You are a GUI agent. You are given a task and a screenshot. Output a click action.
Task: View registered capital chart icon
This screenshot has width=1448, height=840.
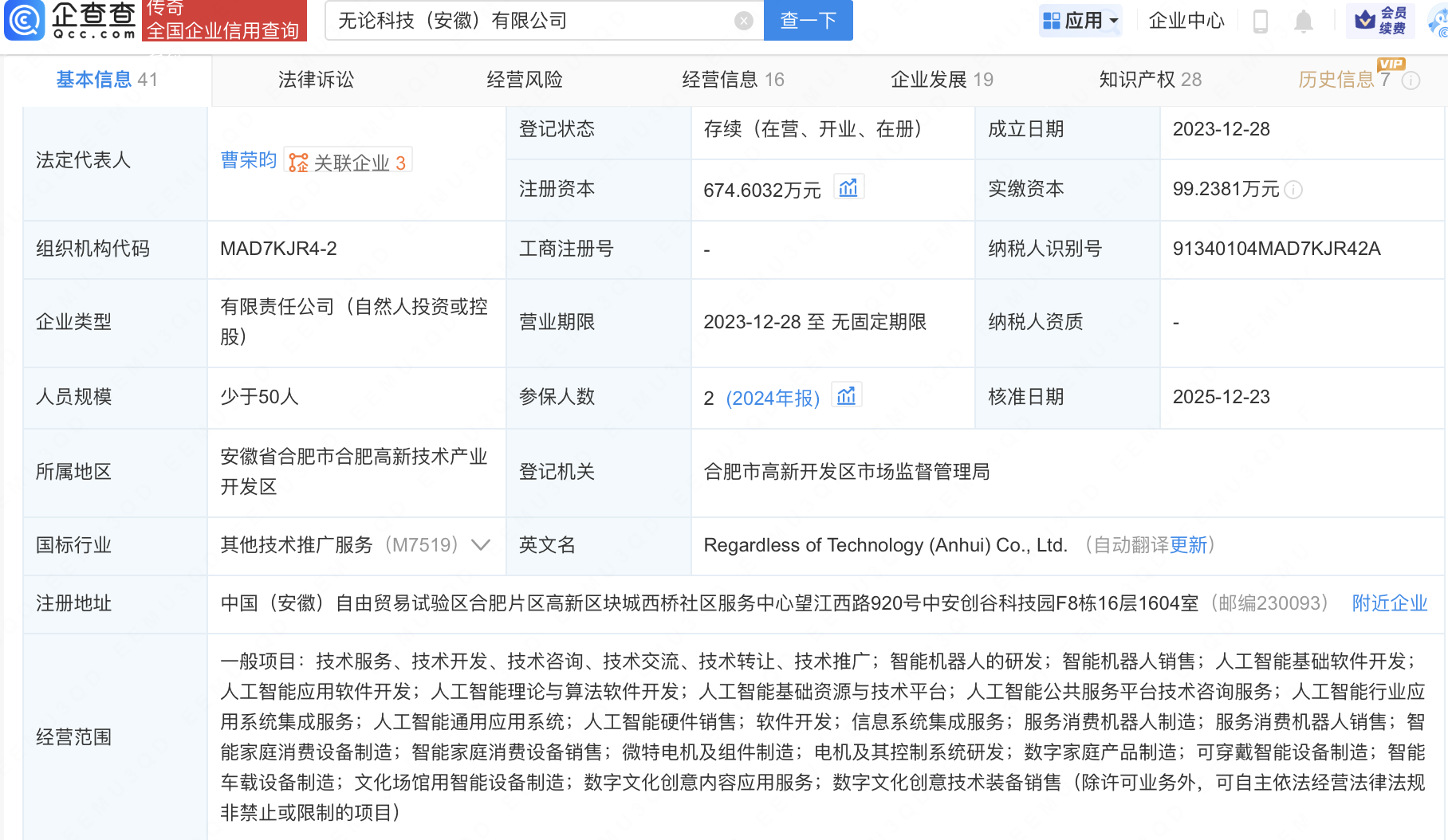(848, 188)
